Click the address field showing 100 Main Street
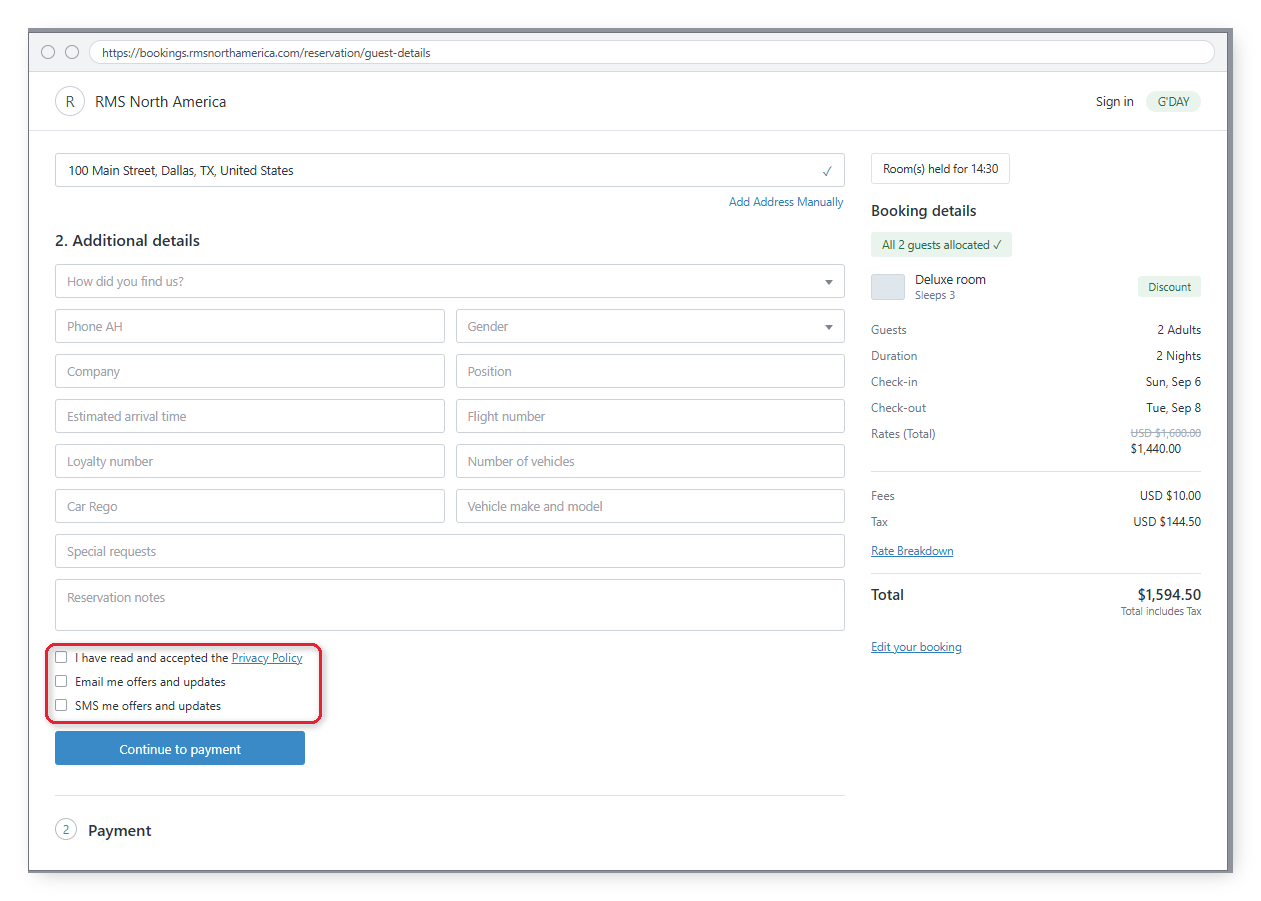Image resolution: width=1261 pixels, height=901 pixels. coord(450,170)
